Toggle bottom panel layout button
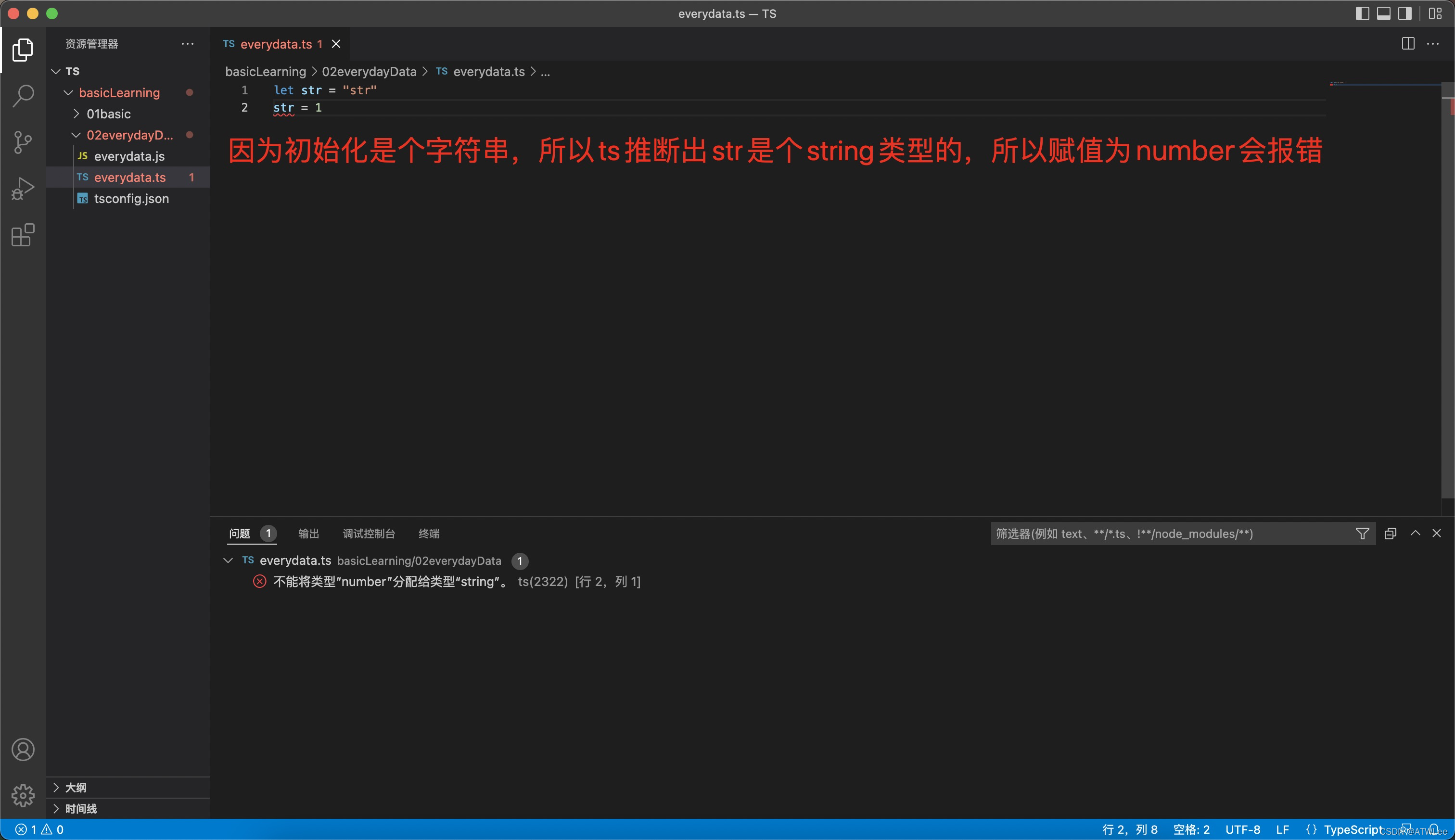Image resolution: width=1455 pixels, height=840 pixels. pos(1383,13)
